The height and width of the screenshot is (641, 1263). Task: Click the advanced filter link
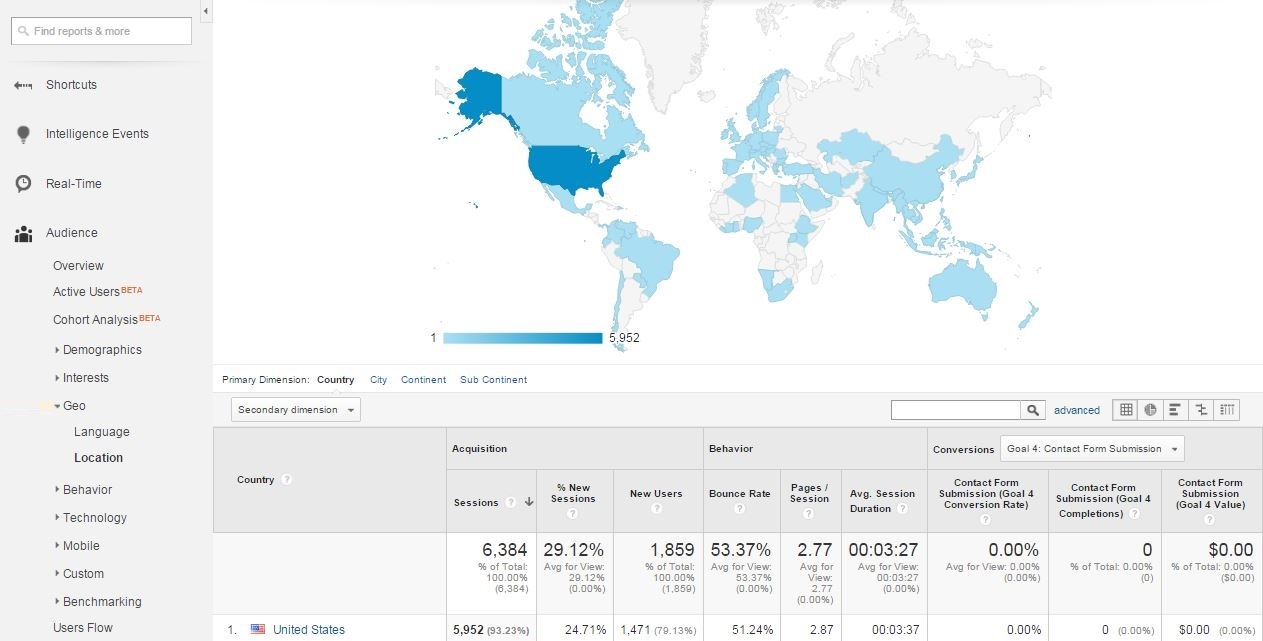coord(1076,410)
